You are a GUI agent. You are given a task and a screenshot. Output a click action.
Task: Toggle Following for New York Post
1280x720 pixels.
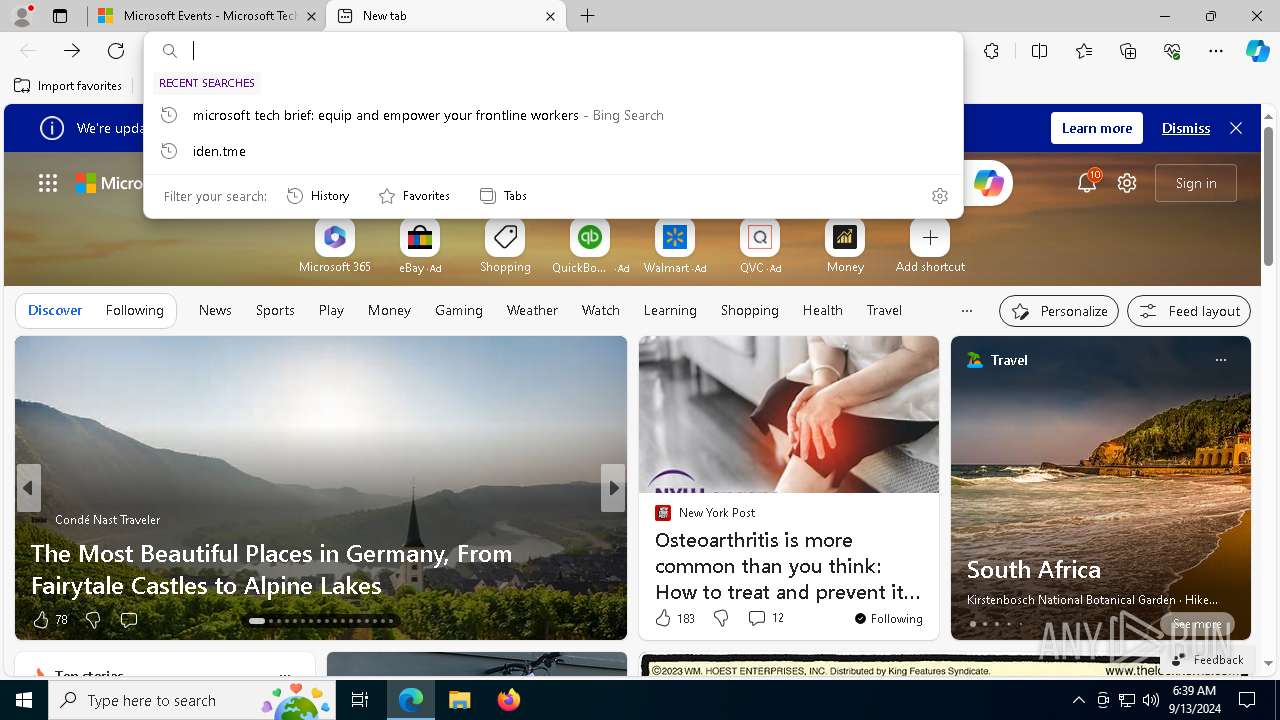888,618
